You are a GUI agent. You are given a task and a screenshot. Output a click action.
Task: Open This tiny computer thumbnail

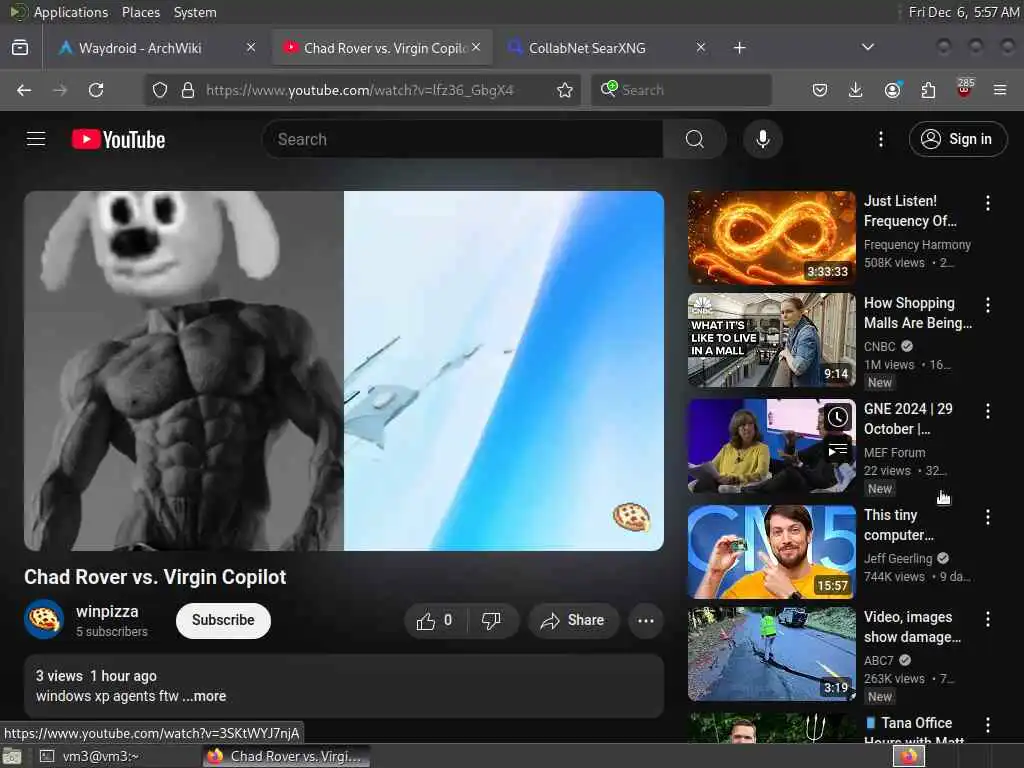[771, 552]
